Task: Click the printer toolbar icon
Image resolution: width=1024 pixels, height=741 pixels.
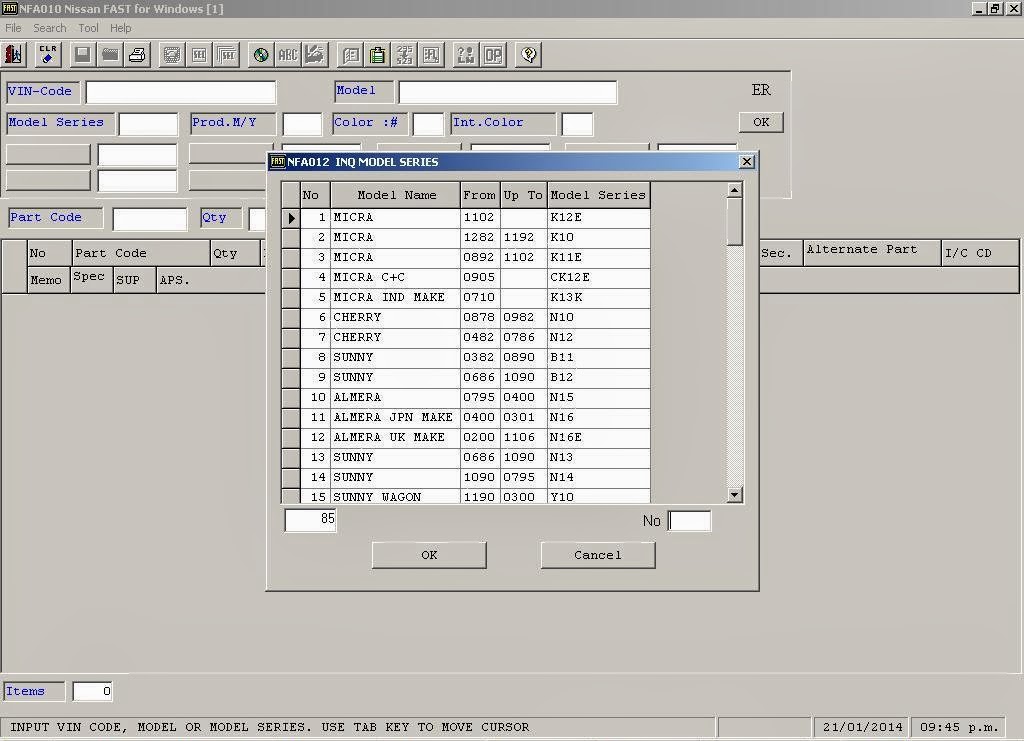Action: [x=138, y=55]
